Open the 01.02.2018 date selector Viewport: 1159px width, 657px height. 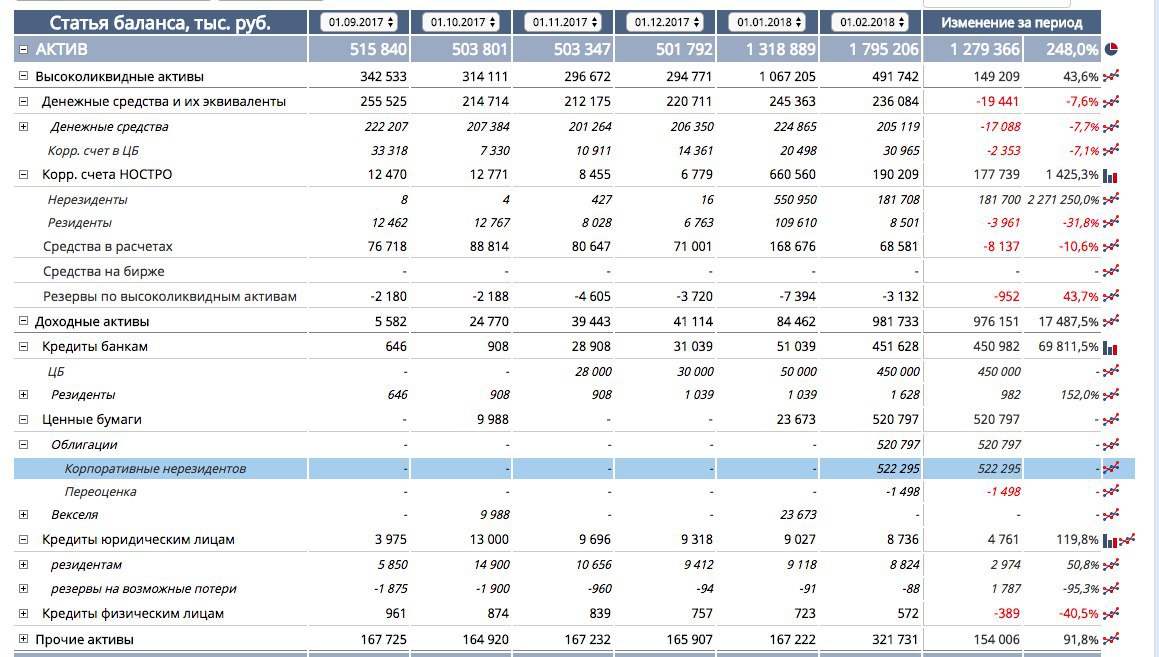tap(871, 22)
